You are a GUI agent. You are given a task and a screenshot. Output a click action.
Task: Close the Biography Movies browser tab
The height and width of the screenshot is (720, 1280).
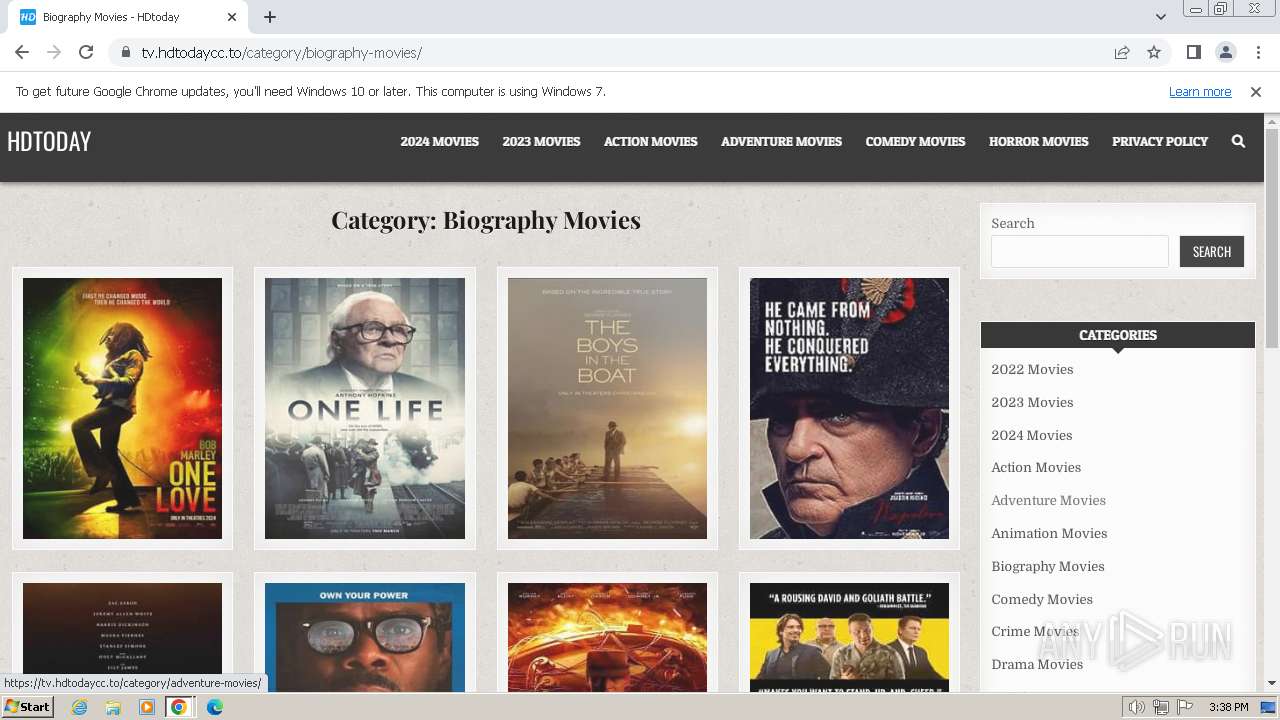point(232,17)
